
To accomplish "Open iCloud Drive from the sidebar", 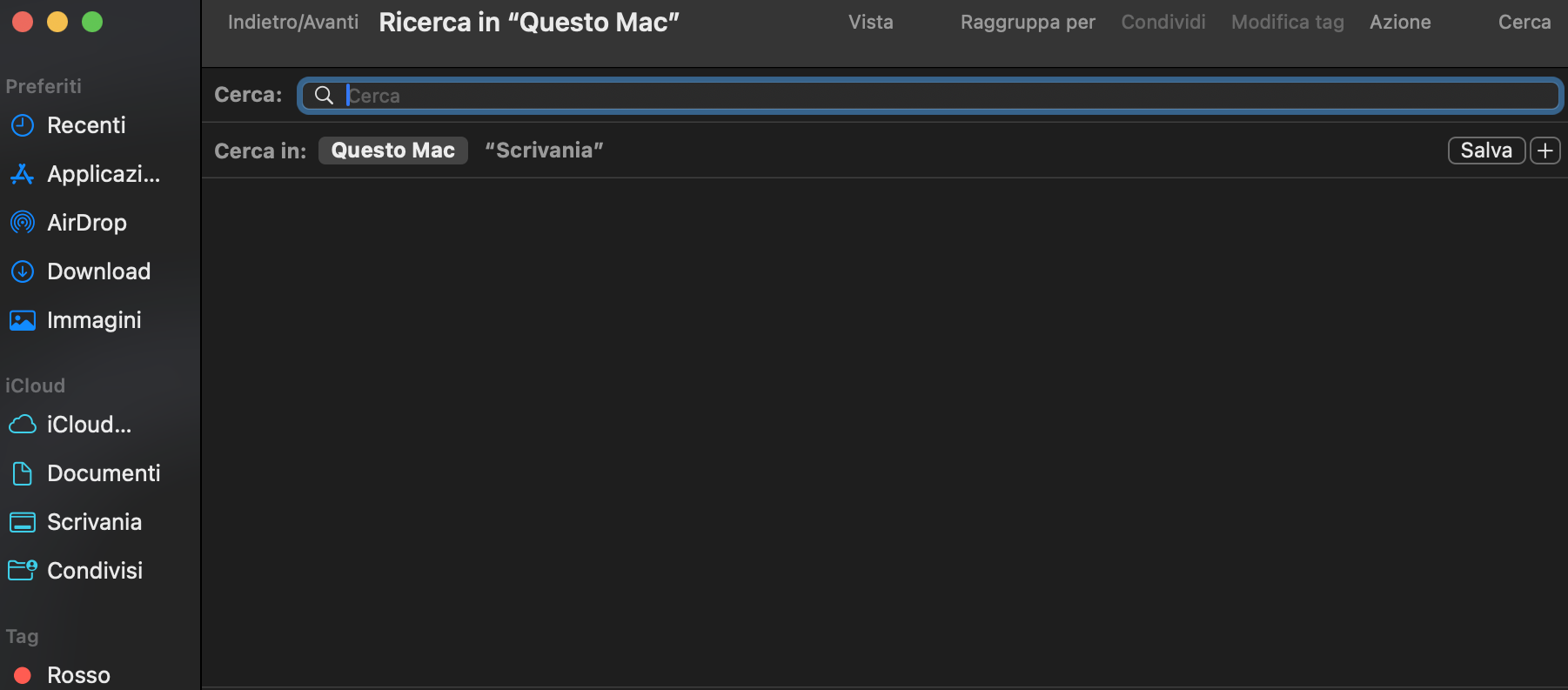I will pos(88,424).
